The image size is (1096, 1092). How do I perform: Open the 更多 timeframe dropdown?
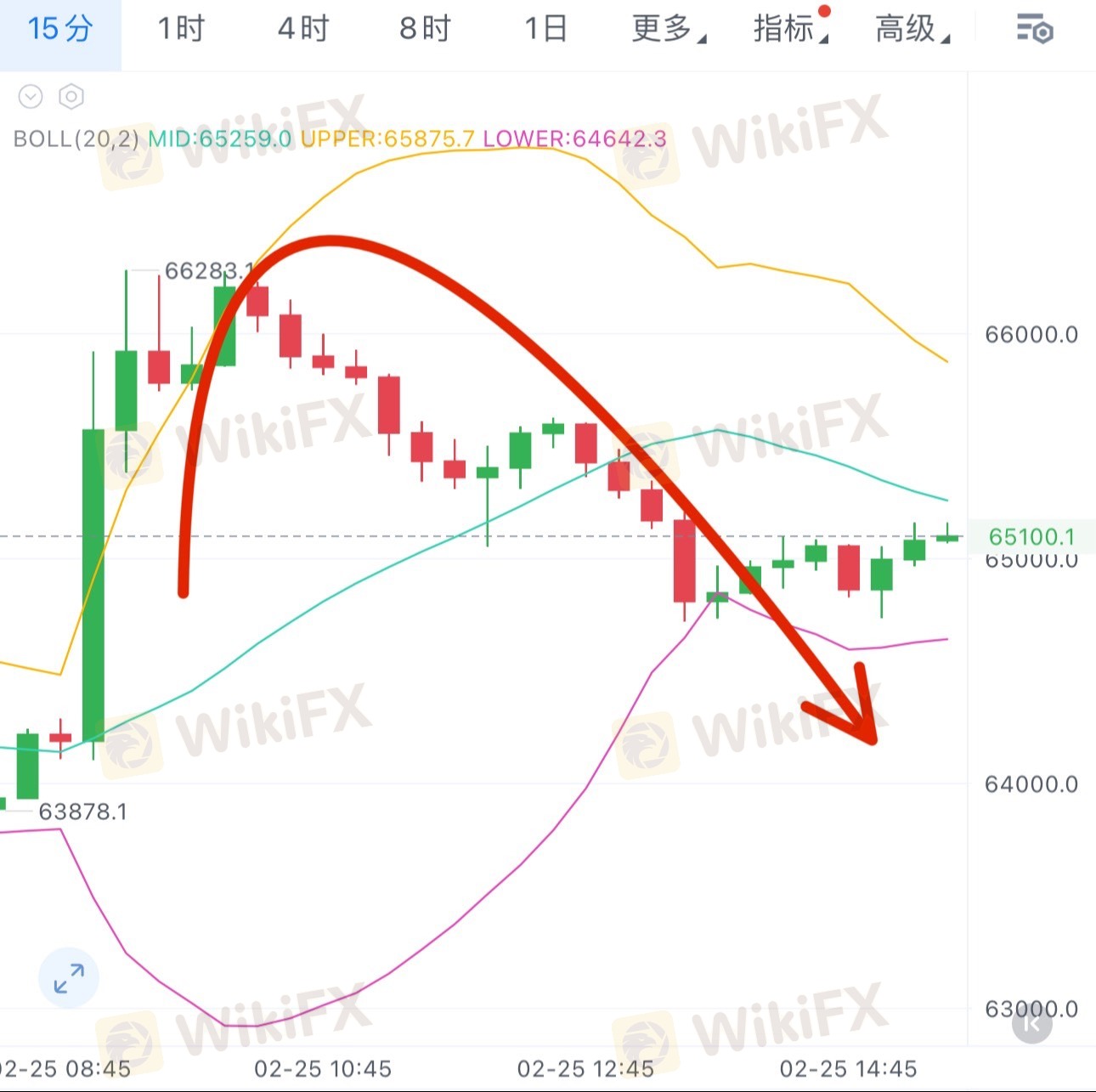[x=668, y=30]
